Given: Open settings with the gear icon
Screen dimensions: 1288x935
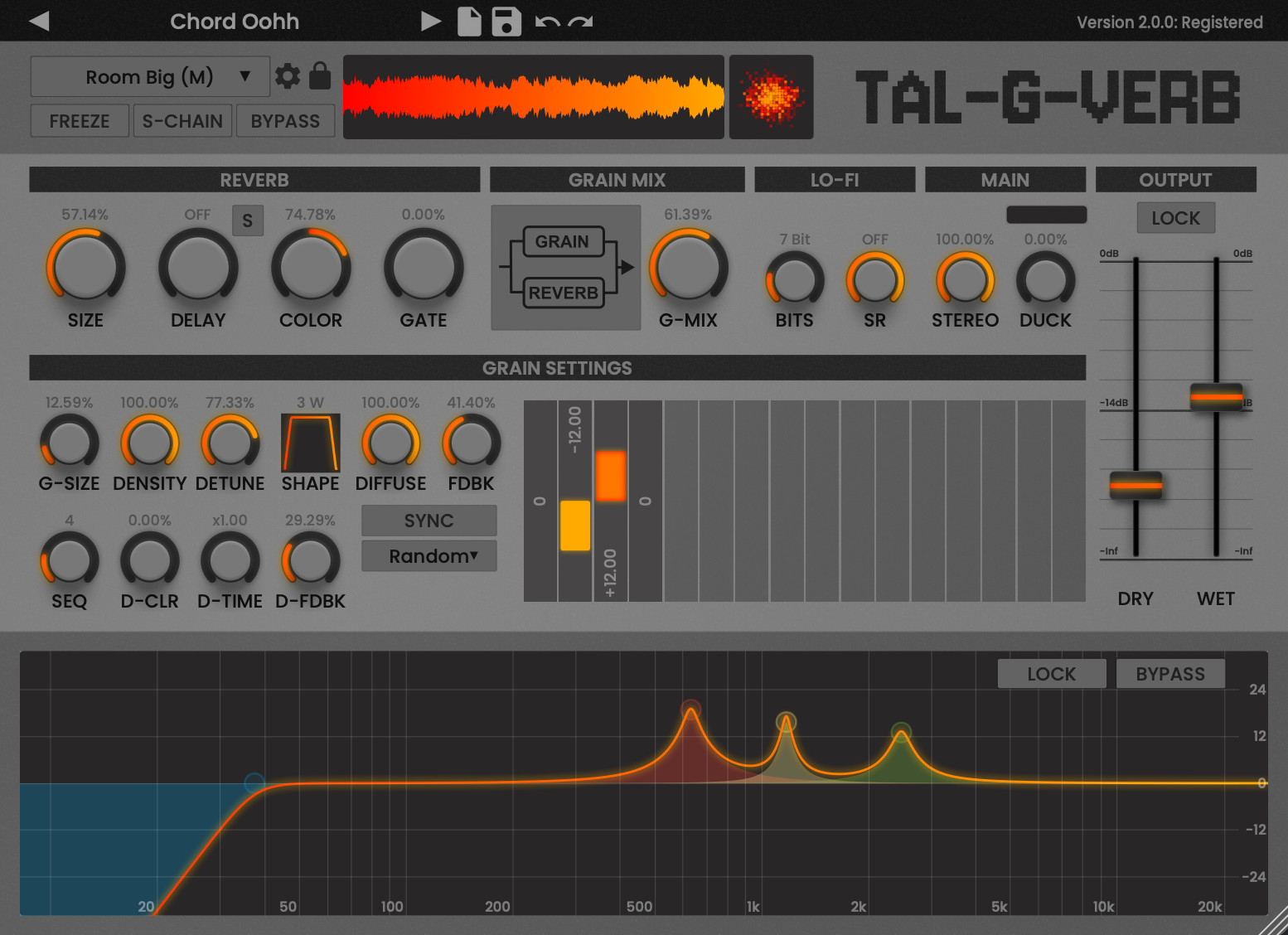Looking at the screenshot, I should (x=288, y=76).
